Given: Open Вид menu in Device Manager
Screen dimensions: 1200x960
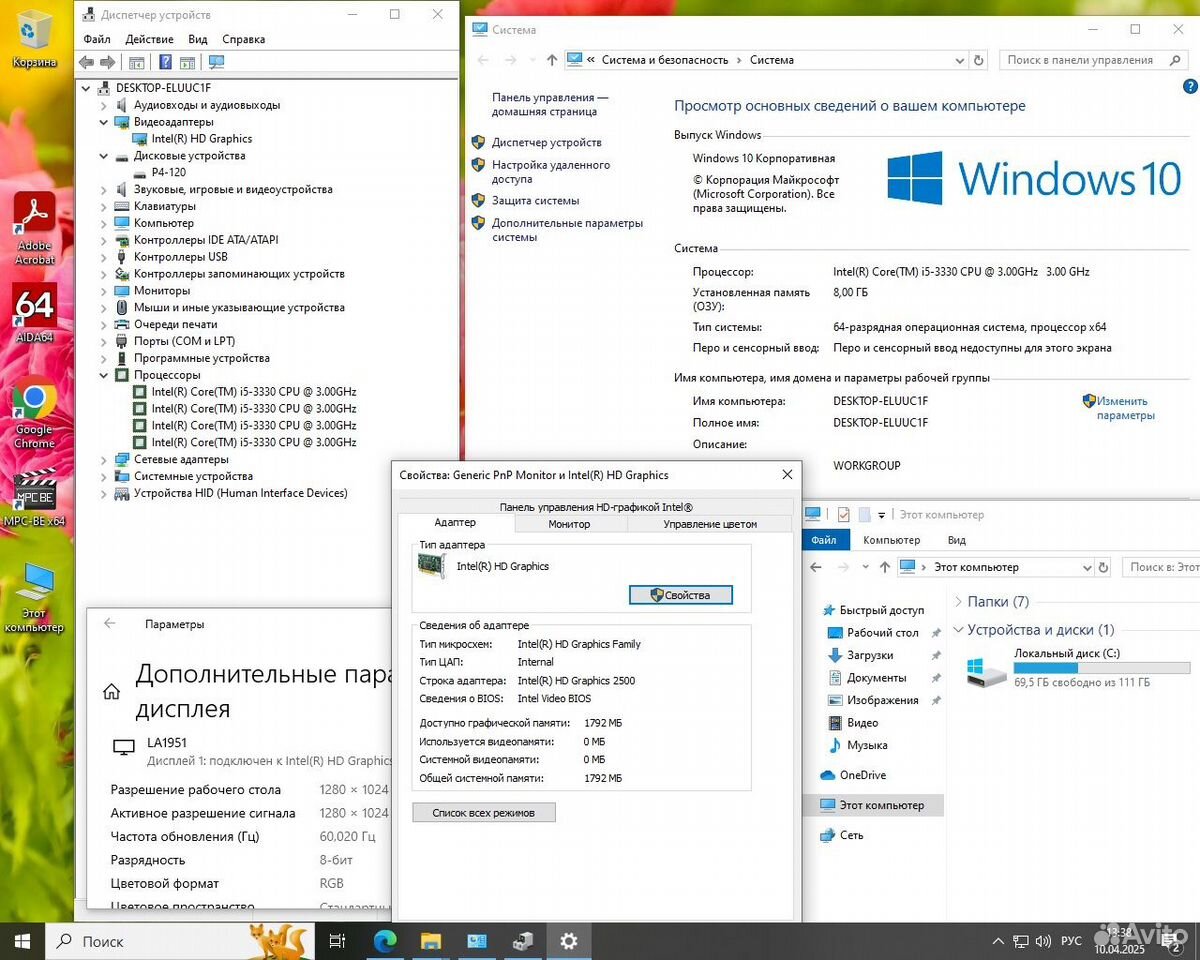Looking at the screenshot, I should click(198, 39).
